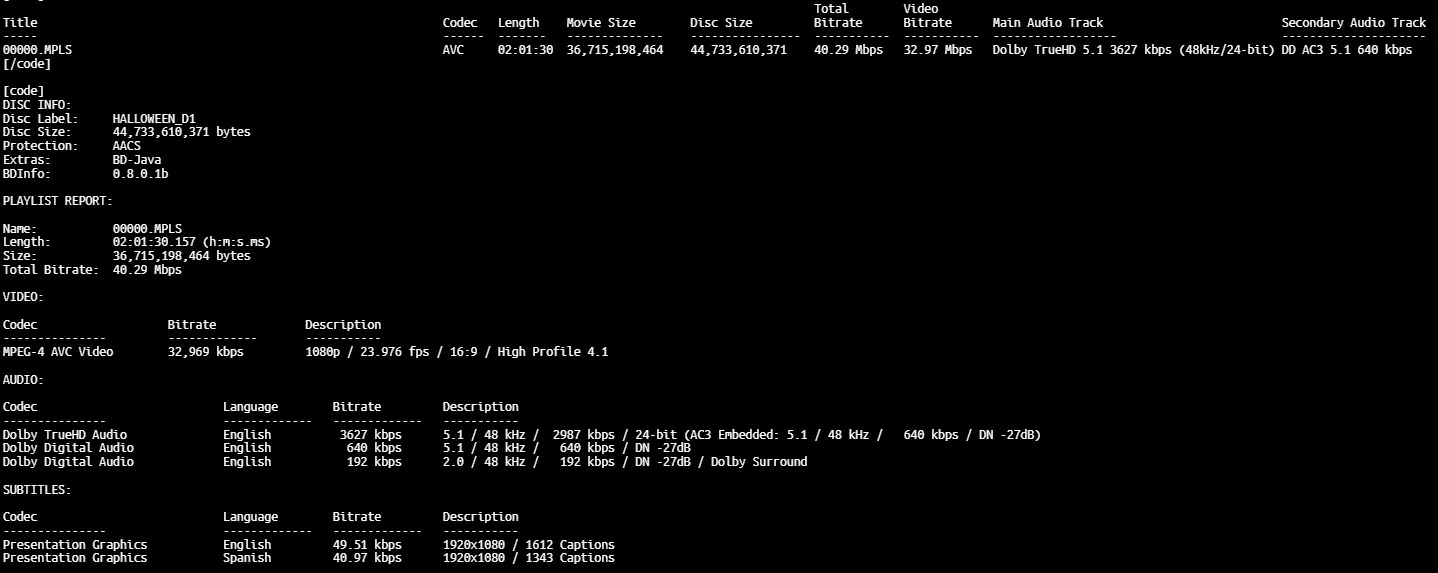The height and width of the screenshot is (573, 1438).
Task: Click the BDInfo version 0.8.0.1b
Action: (140, 174)
